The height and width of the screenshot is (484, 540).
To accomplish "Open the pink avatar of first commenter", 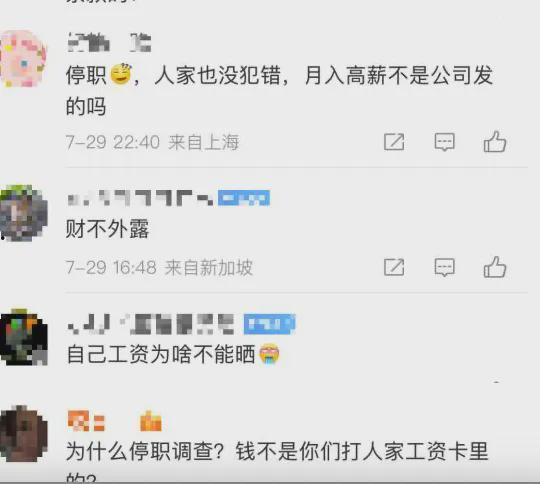I will point(23,59).
